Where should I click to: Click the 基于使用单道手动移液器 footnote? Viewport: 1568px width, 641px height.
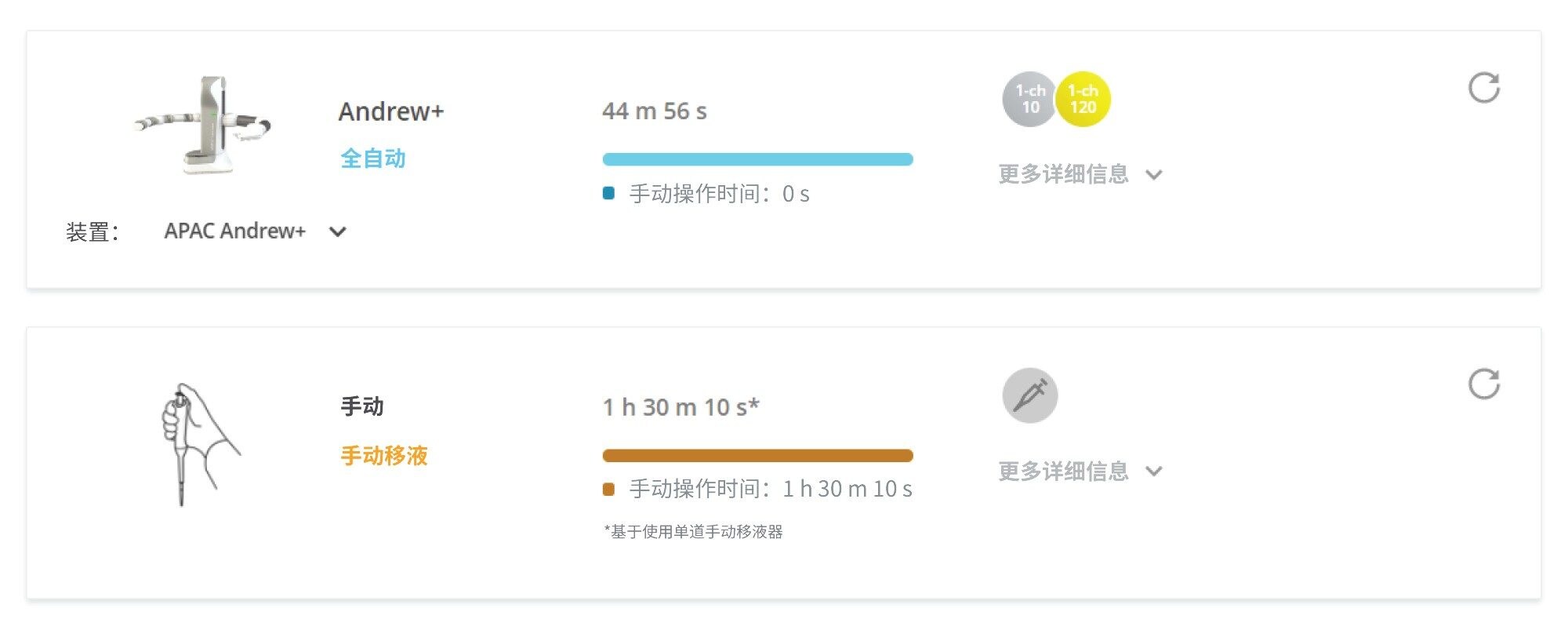pyautogui.click(x=693, y=532)
